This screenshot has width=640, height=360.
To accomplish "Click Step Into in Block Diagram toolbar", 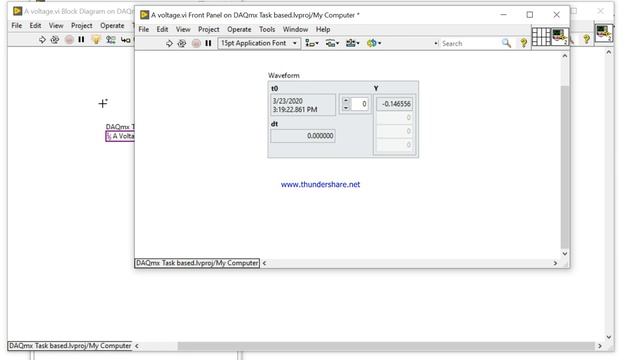I will click(126, 40).
